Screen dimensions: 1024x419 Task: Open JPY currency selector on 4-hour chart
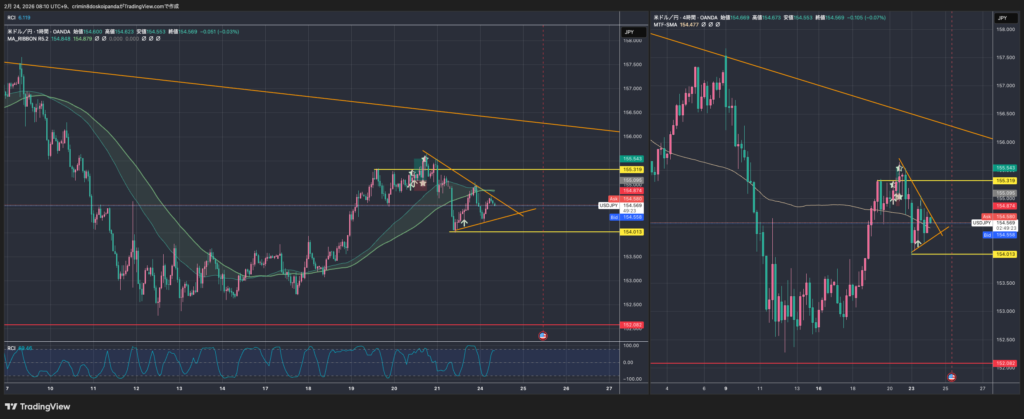[x=1003, y=18]
